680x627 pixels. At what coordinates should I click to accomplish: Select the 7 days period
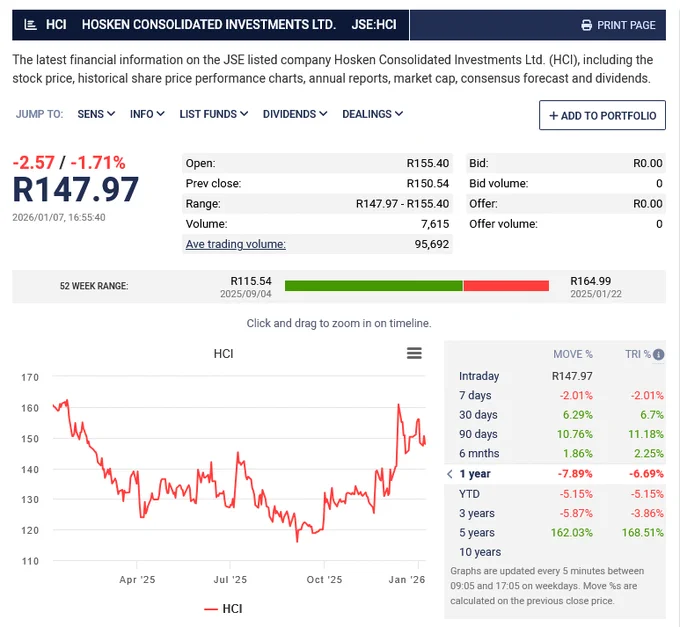point(555,395)
